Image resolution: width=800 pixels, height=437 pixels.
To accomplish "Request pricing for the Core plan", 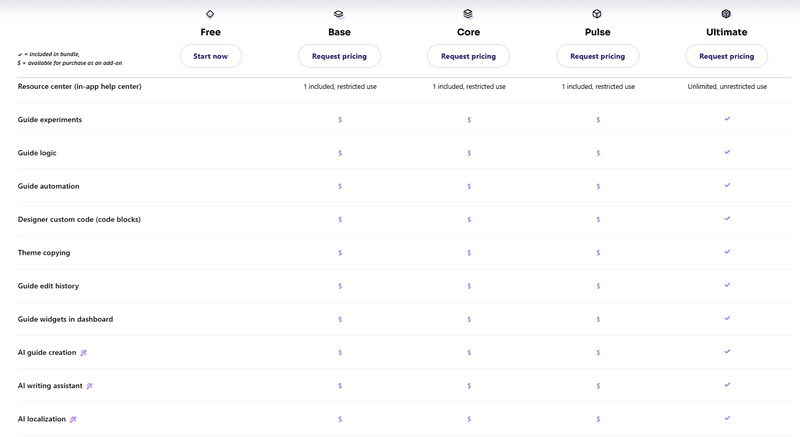I will [x=468, y=57].
